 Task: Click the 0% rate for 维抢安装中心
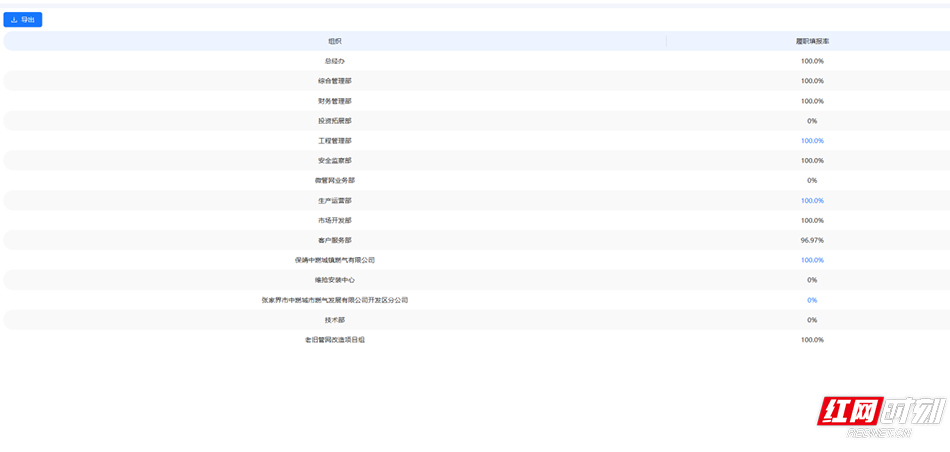tap(812, 280)
